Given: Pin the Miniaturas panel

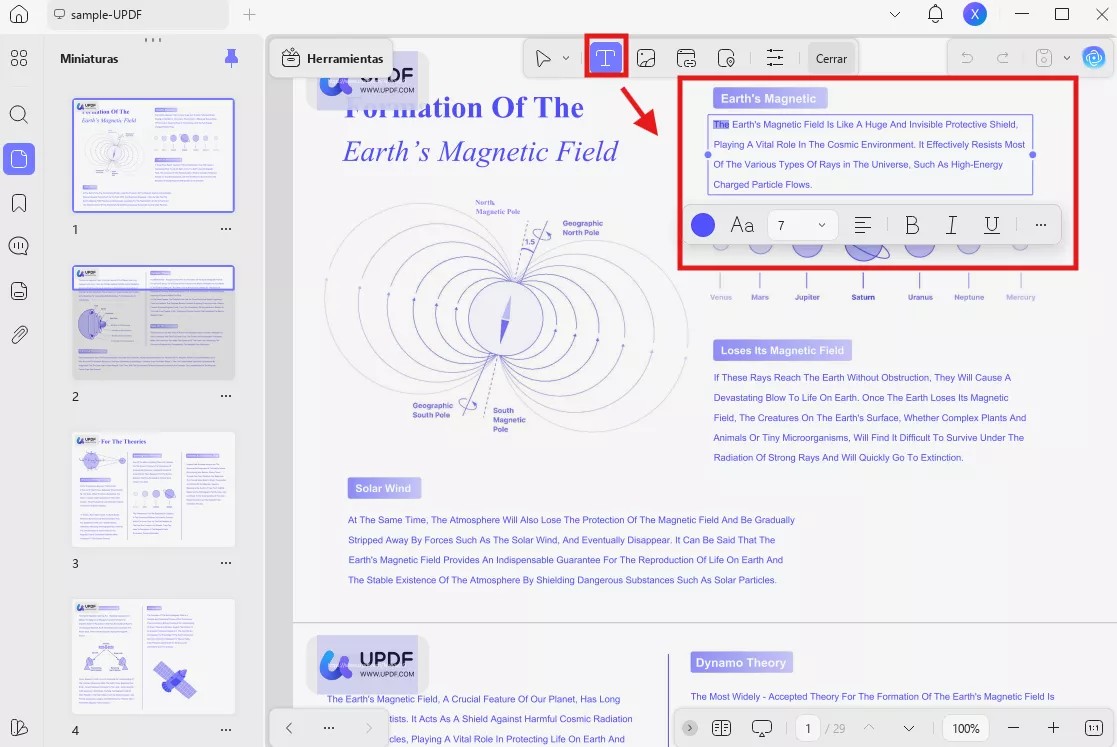Looking at the screenshot, I should [231, 58].
